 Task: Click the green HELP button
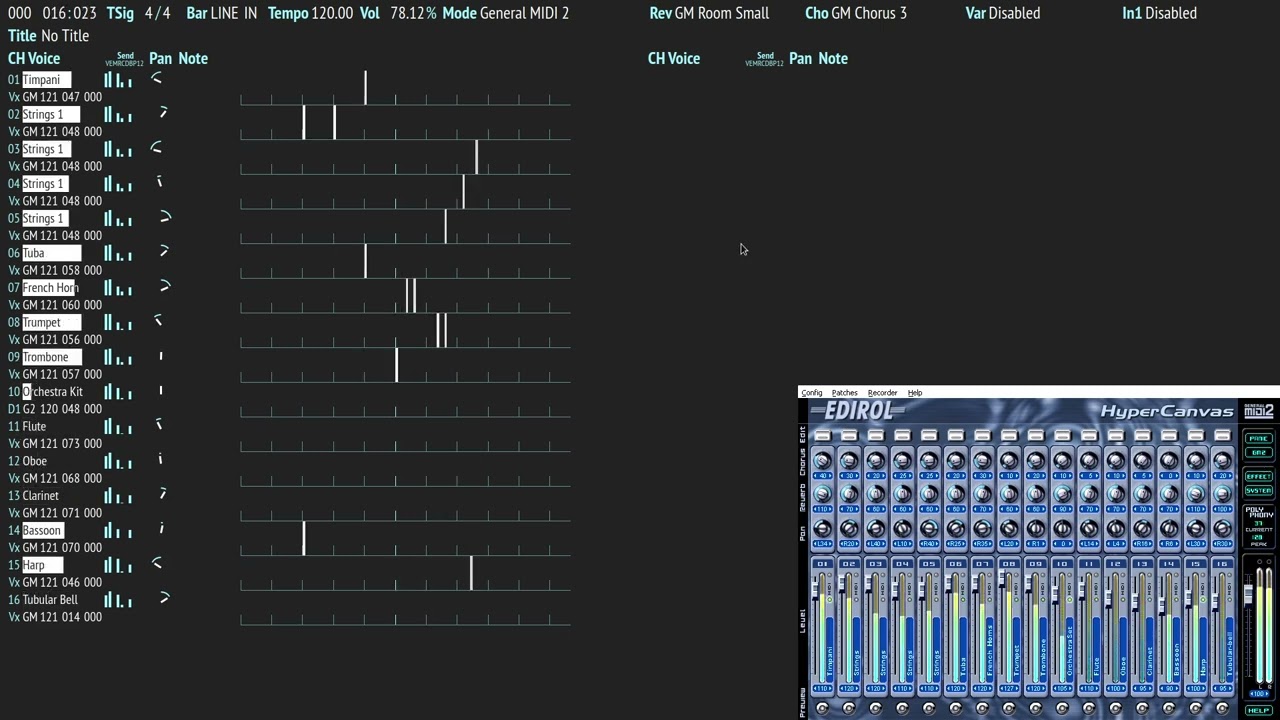click(x=1258, y=710)
